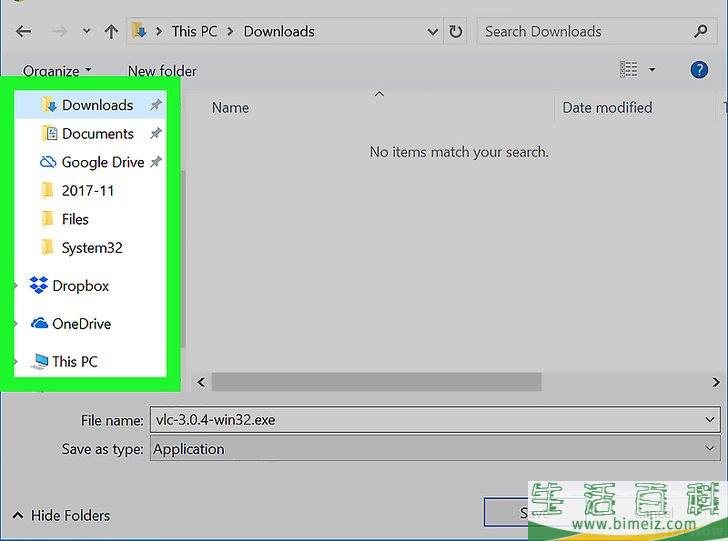Select the System32 folder in sidebar
Screen dimensions: 728x541
pos(92,248)
